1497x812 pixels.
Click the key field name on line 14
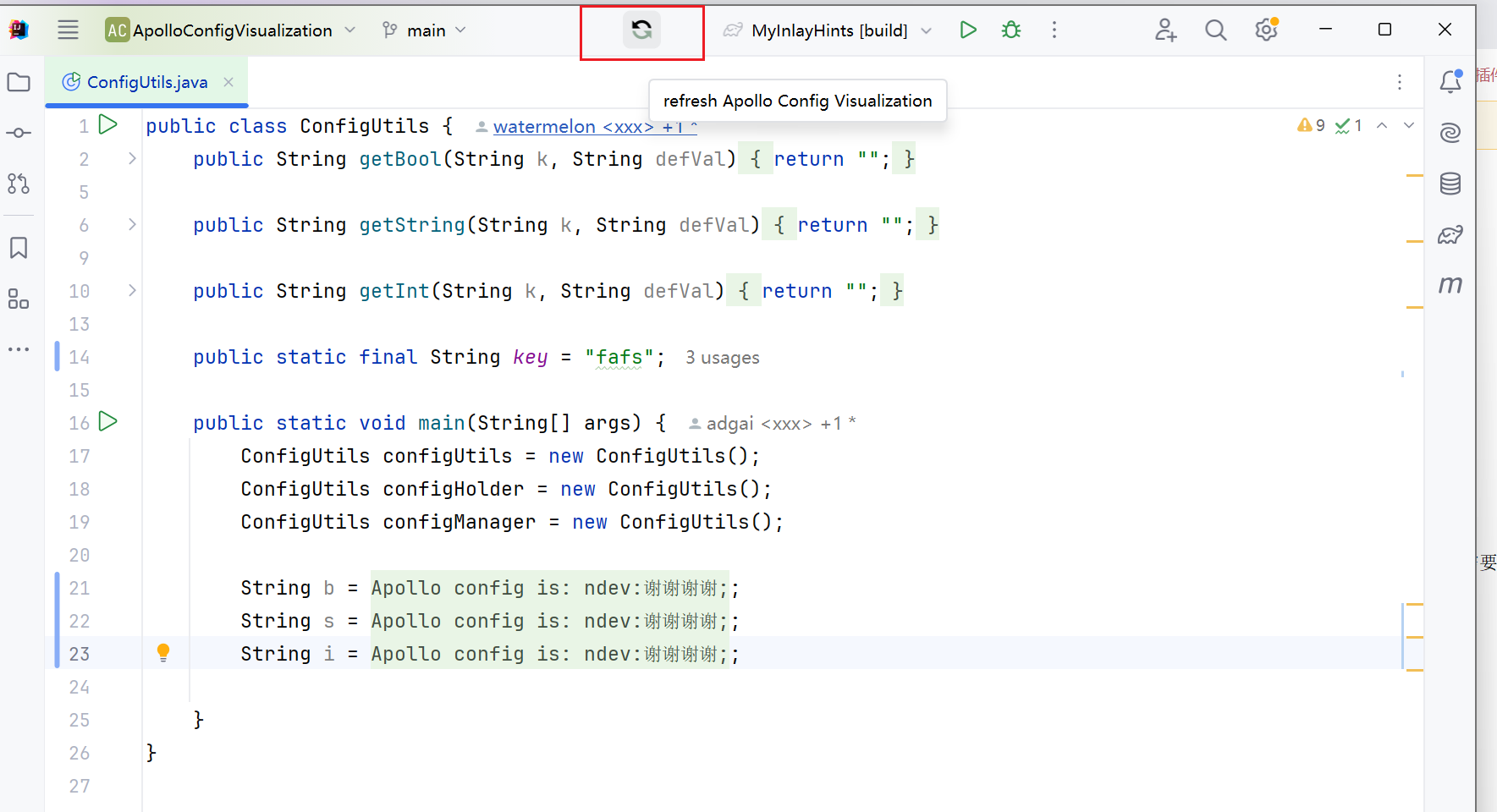click(531, 357)
